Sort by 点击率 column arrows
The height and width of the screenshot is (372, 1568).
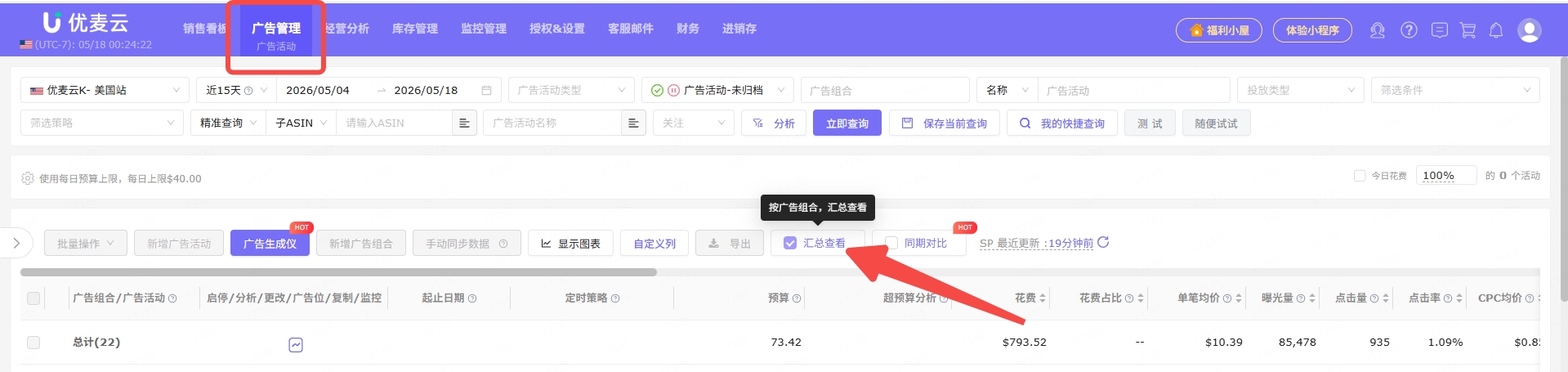[1459, 298]
